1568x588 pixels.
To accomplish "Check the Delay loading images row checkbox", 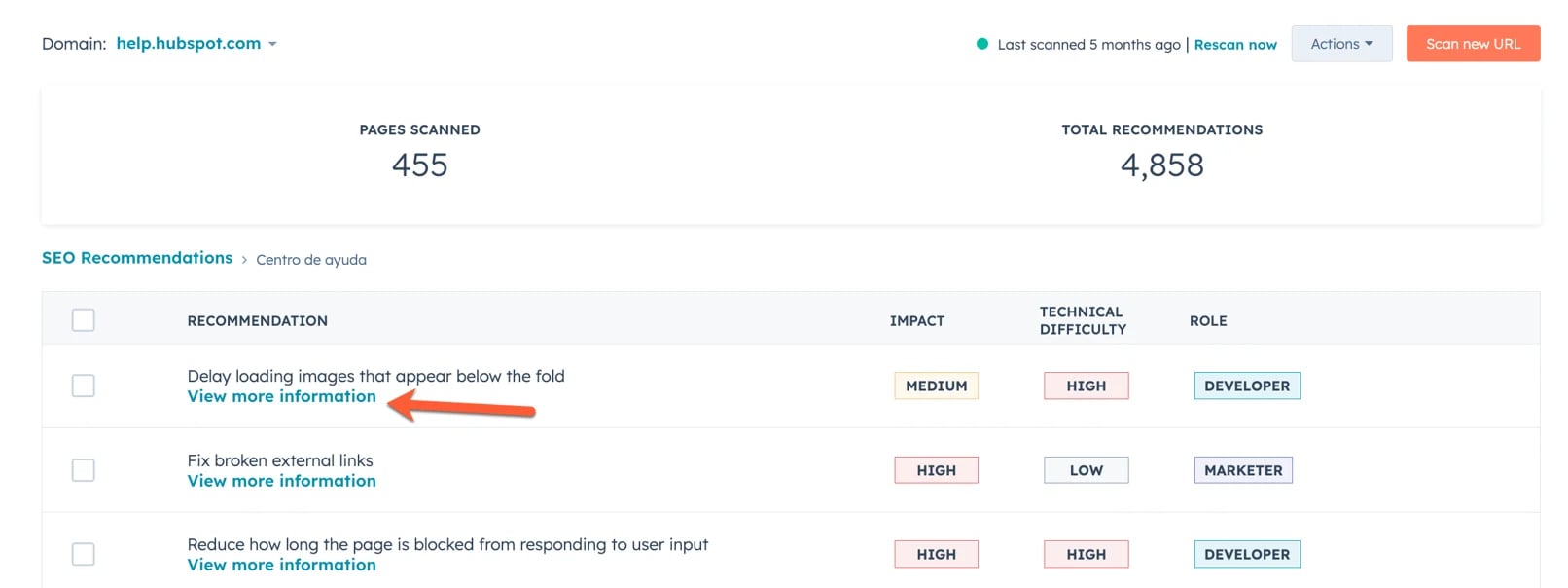I will 84,386.
